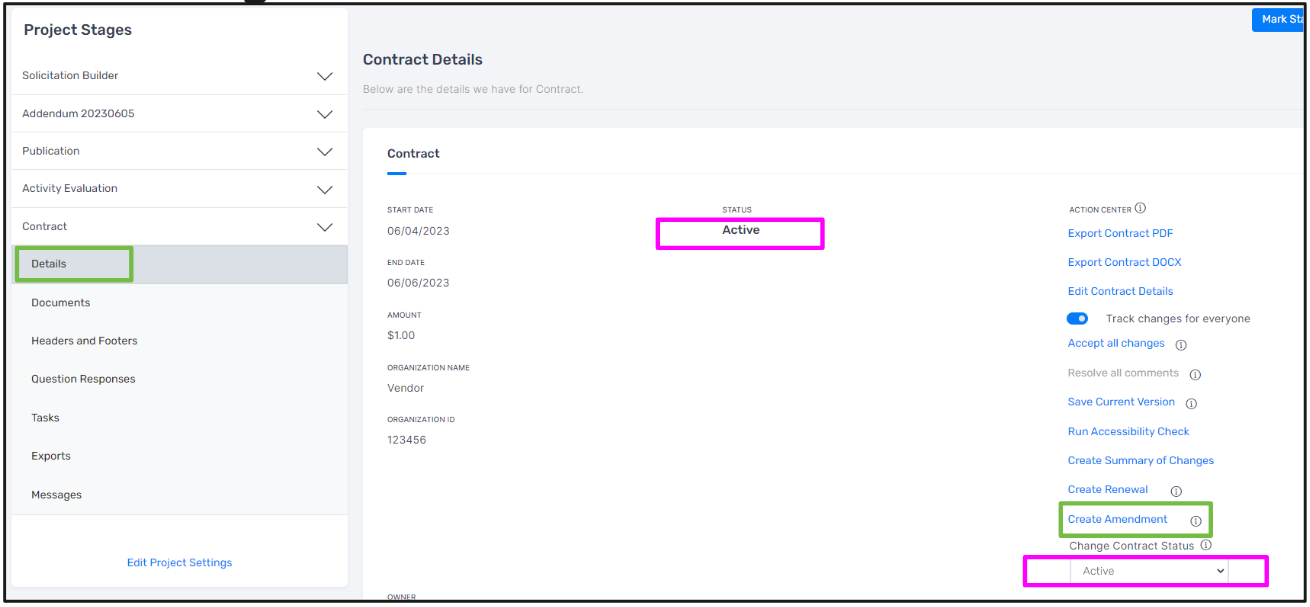
Task: Click info icon beside Action Center label
Action: (1141, 209)
